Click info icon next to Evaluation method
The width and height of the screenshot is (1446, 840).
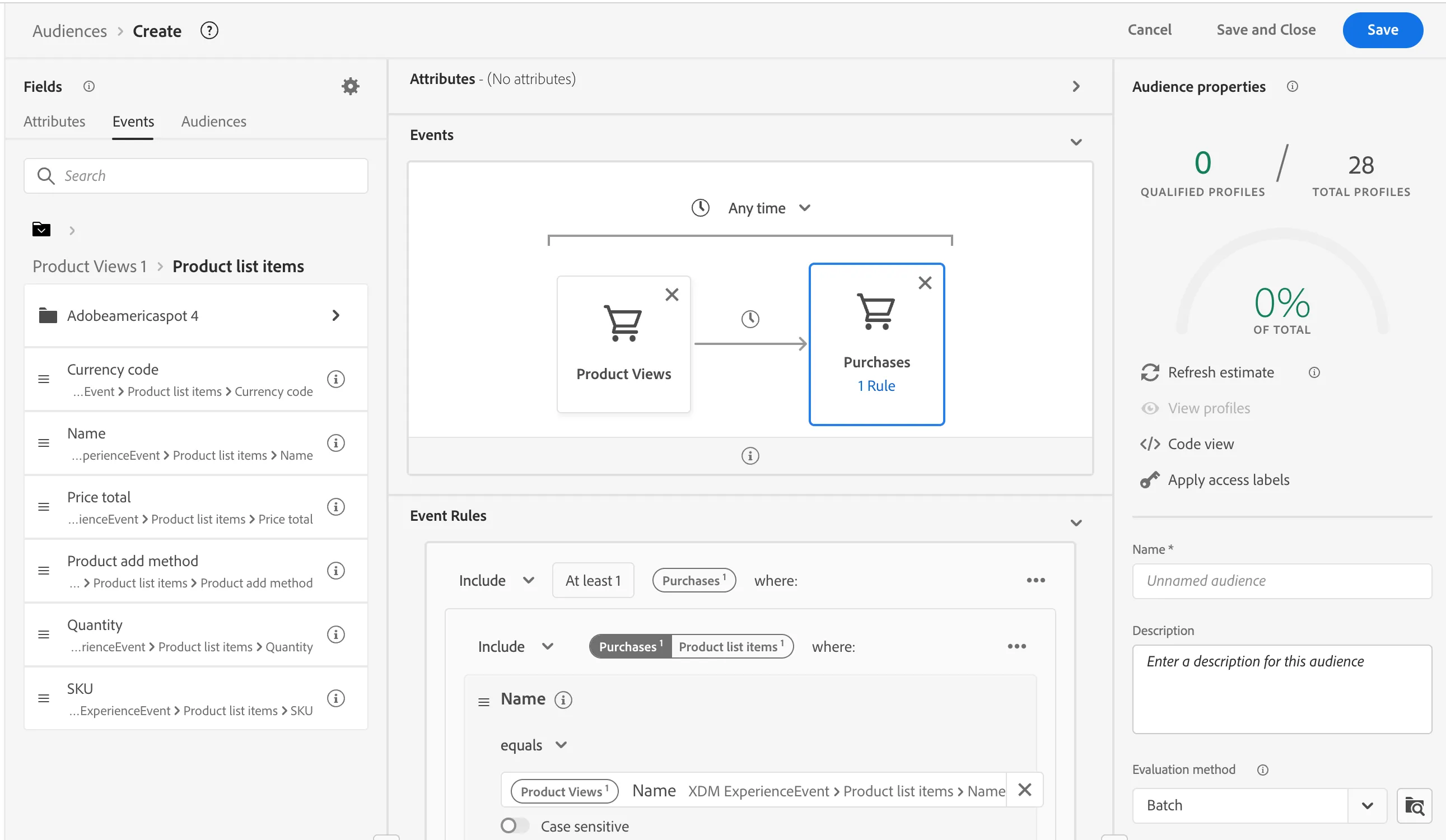point(1263,770)
